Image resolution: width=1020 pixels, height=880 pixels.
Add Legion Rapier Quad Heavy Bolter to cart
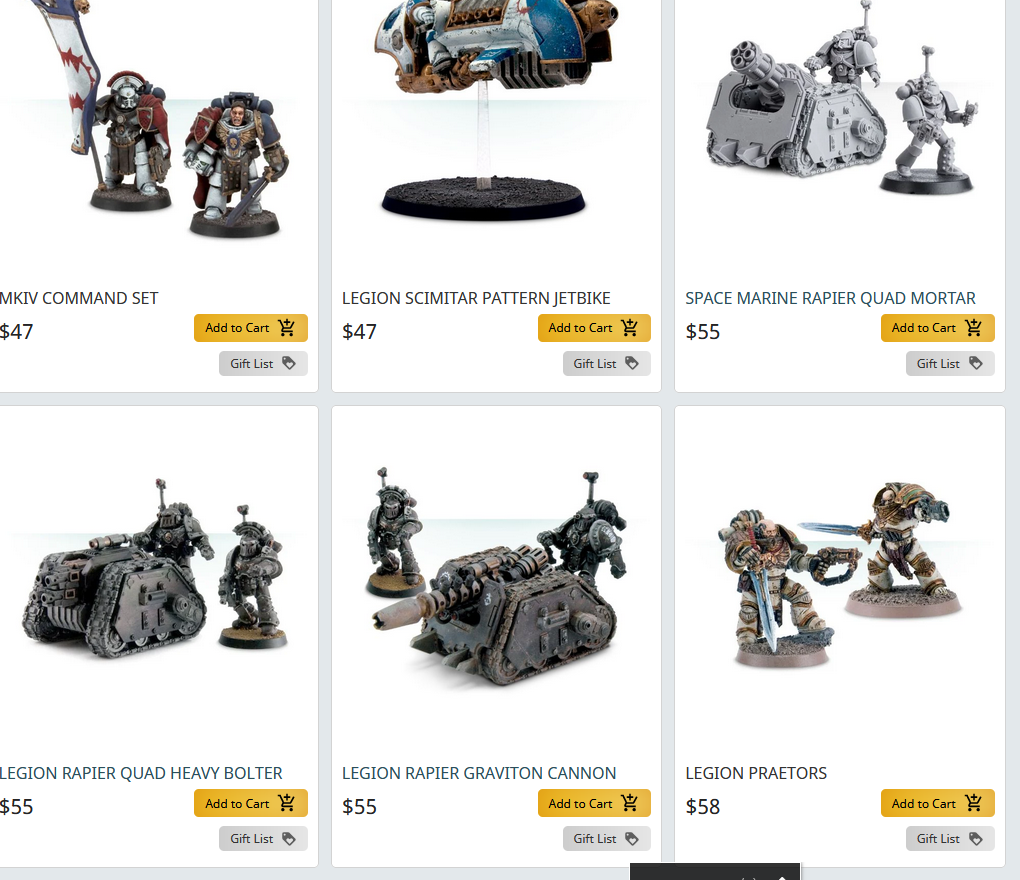tap(250, 803)
